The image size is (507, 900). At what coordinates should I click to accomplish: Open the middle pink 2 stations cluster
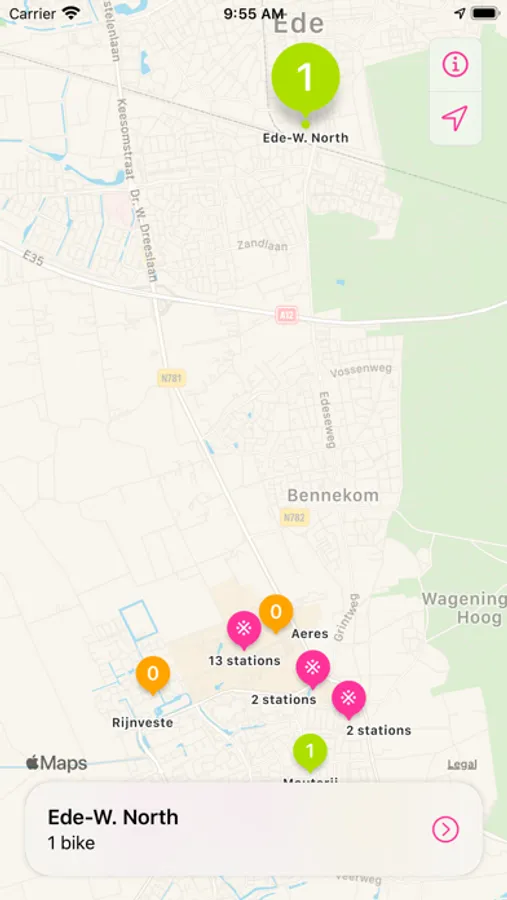pos(312,669)
